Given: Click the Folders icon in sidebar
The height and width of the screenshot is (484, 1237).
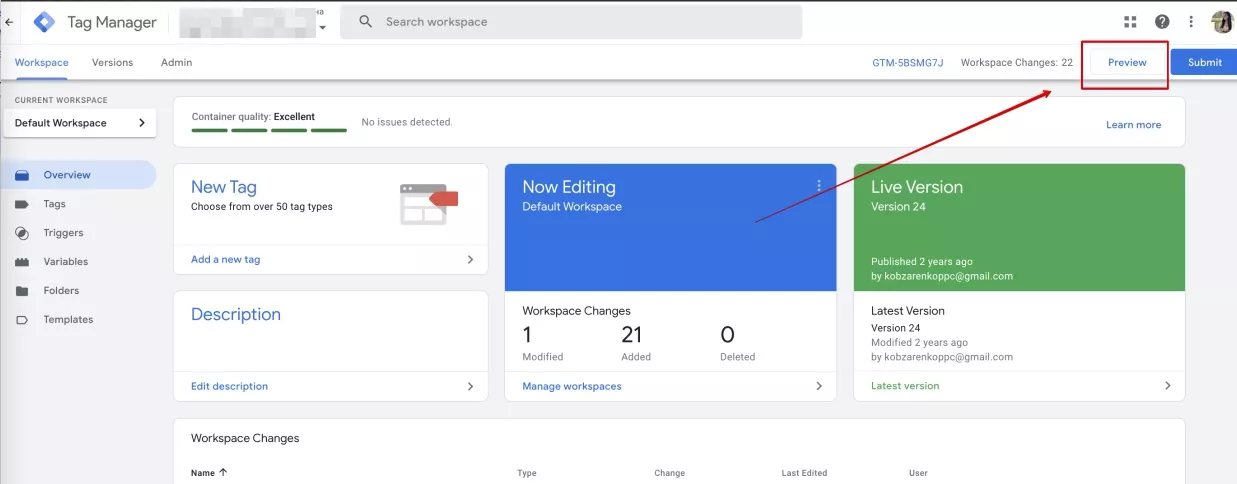Looking at the screenshot, I should pyautogui.click(x=22, y=291).
